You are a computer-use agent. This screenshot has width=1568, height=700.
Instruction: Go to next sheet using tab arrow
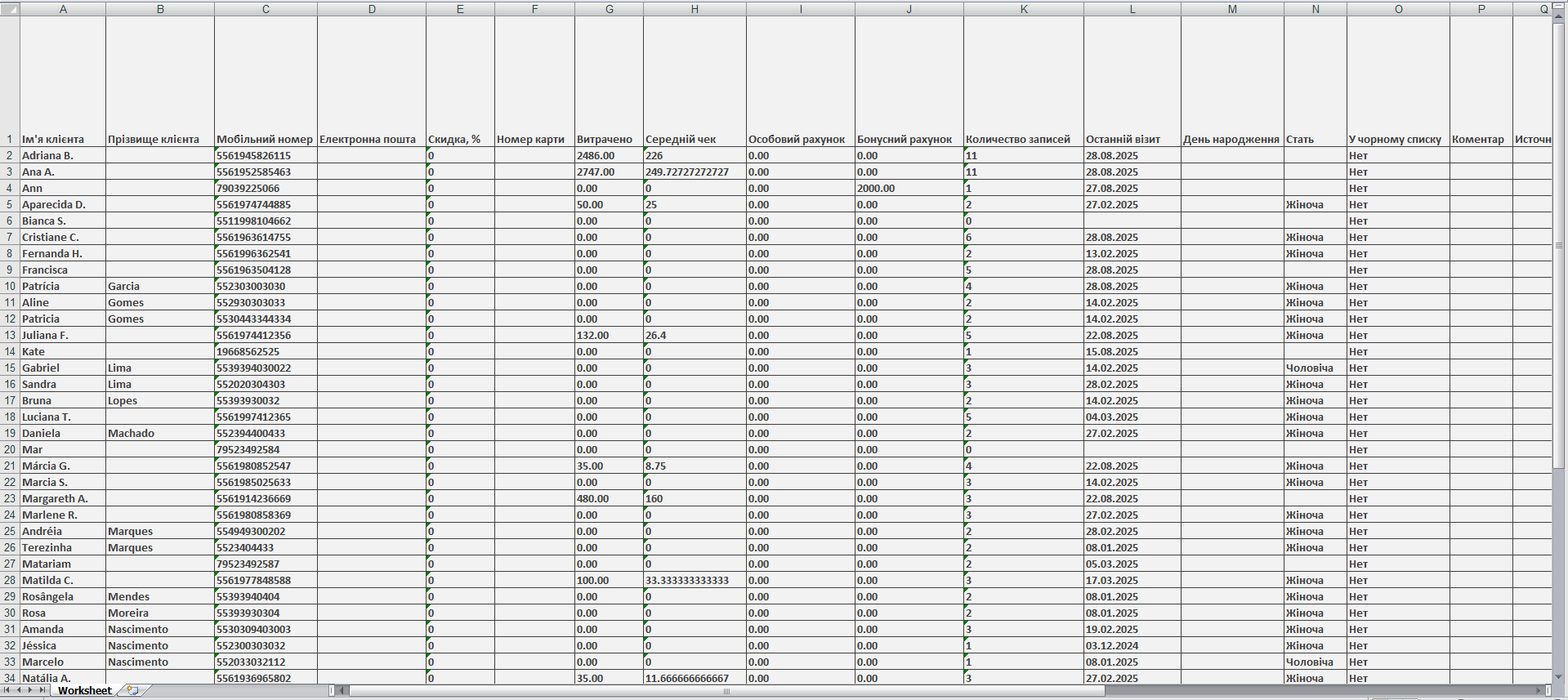click(x=30, y=690)
